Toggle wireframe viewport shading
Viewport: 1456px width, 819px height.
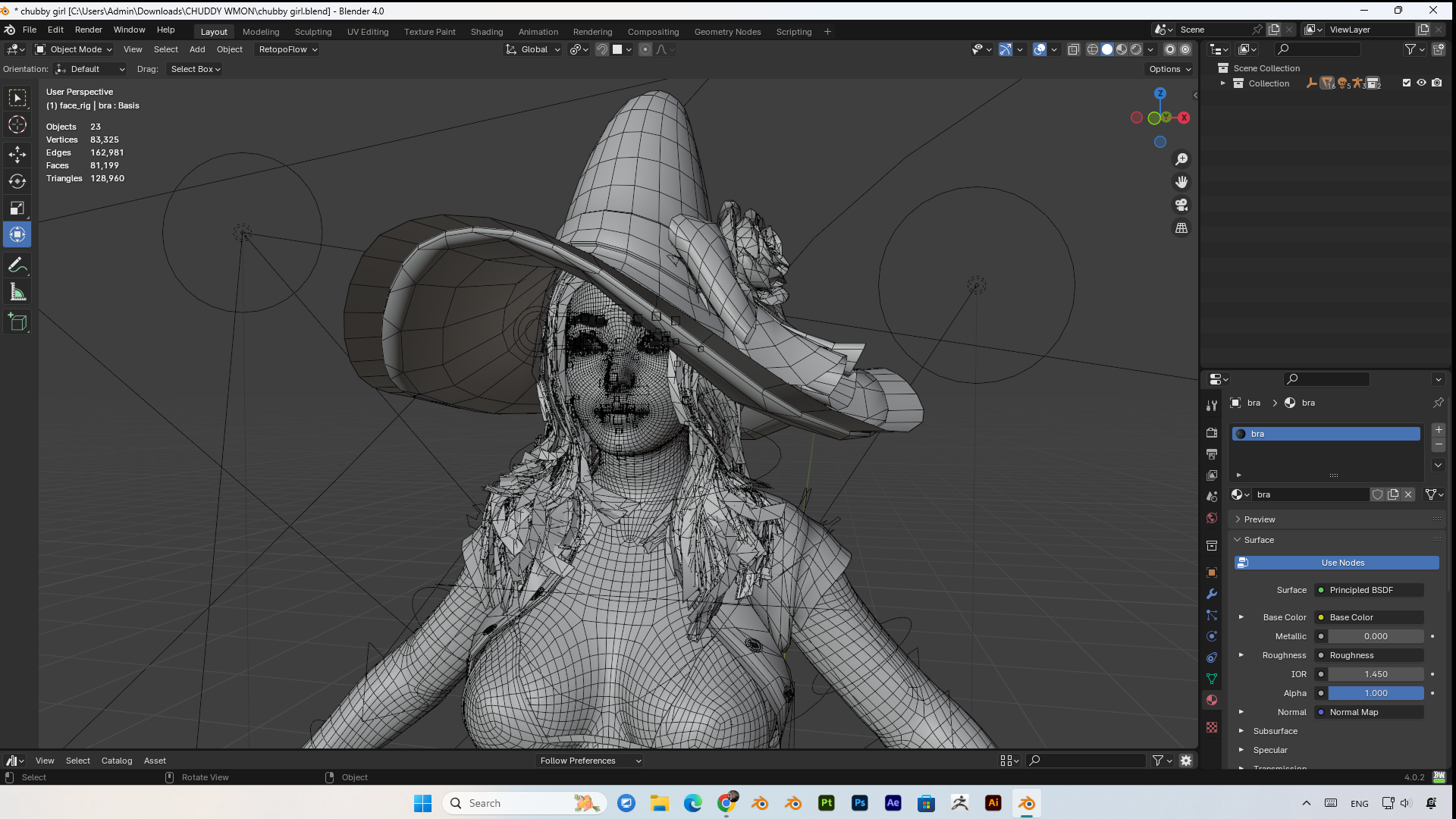[1092, 49]
